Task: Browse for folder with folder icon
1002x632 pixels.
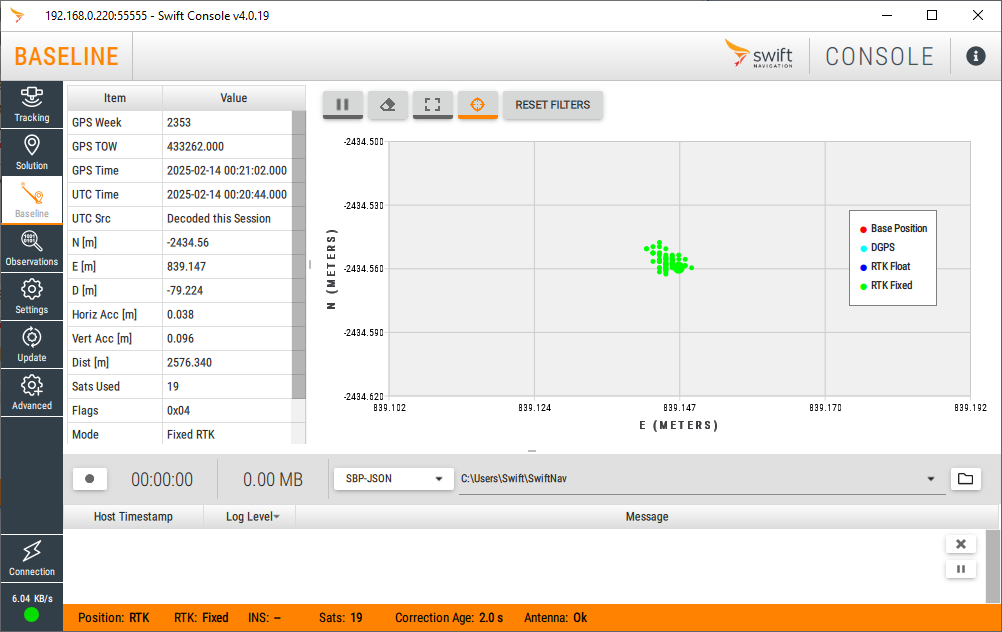Action: (x=966, y=479)
